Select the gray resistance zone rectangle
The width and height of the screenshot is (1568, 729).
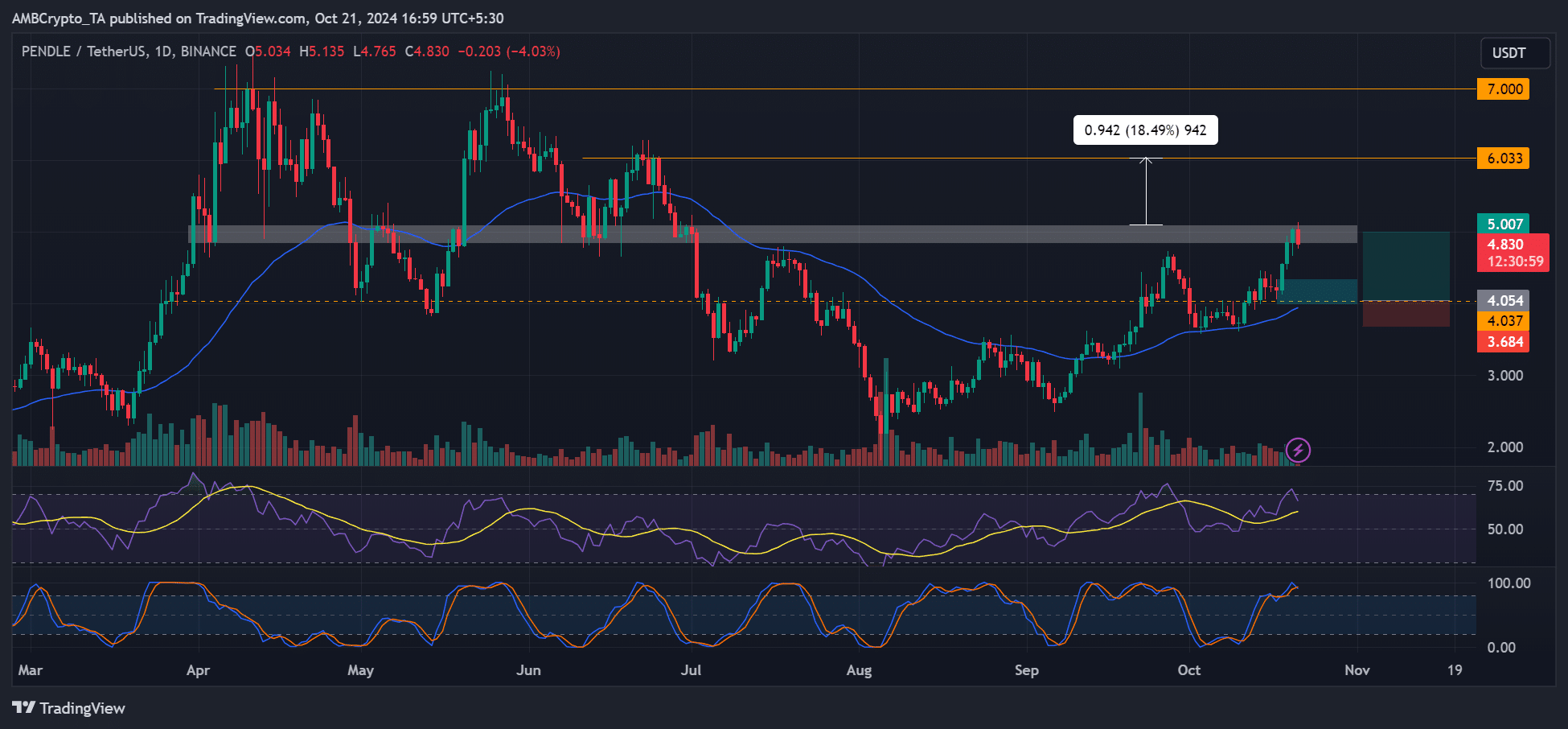point(772,234)
